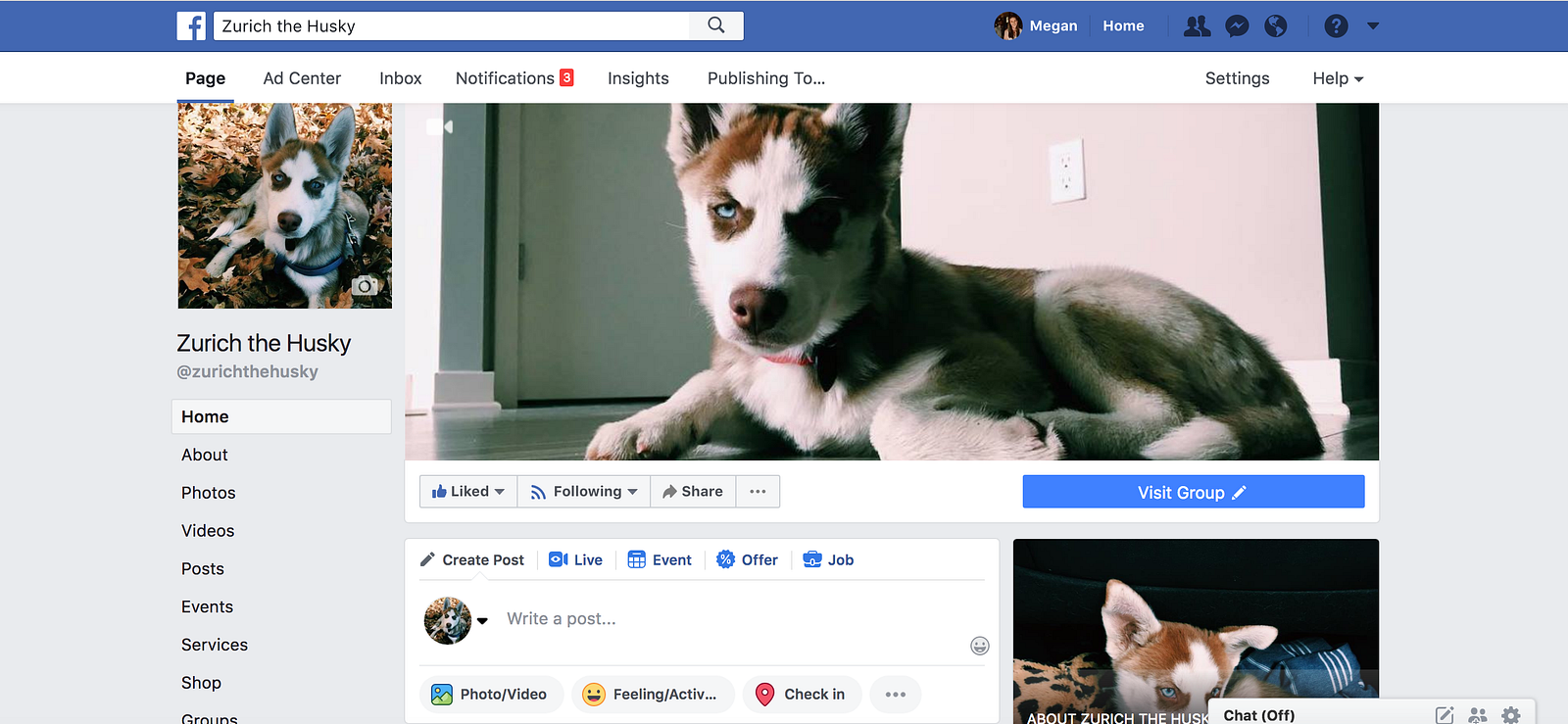
Task: Click the Create Post tab
Action: pyautogui.click(x=472, y=560)
